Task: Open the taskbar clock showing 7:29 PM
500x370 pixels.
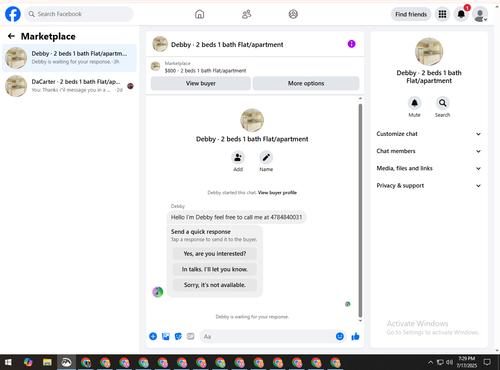Action: [467, 362]
